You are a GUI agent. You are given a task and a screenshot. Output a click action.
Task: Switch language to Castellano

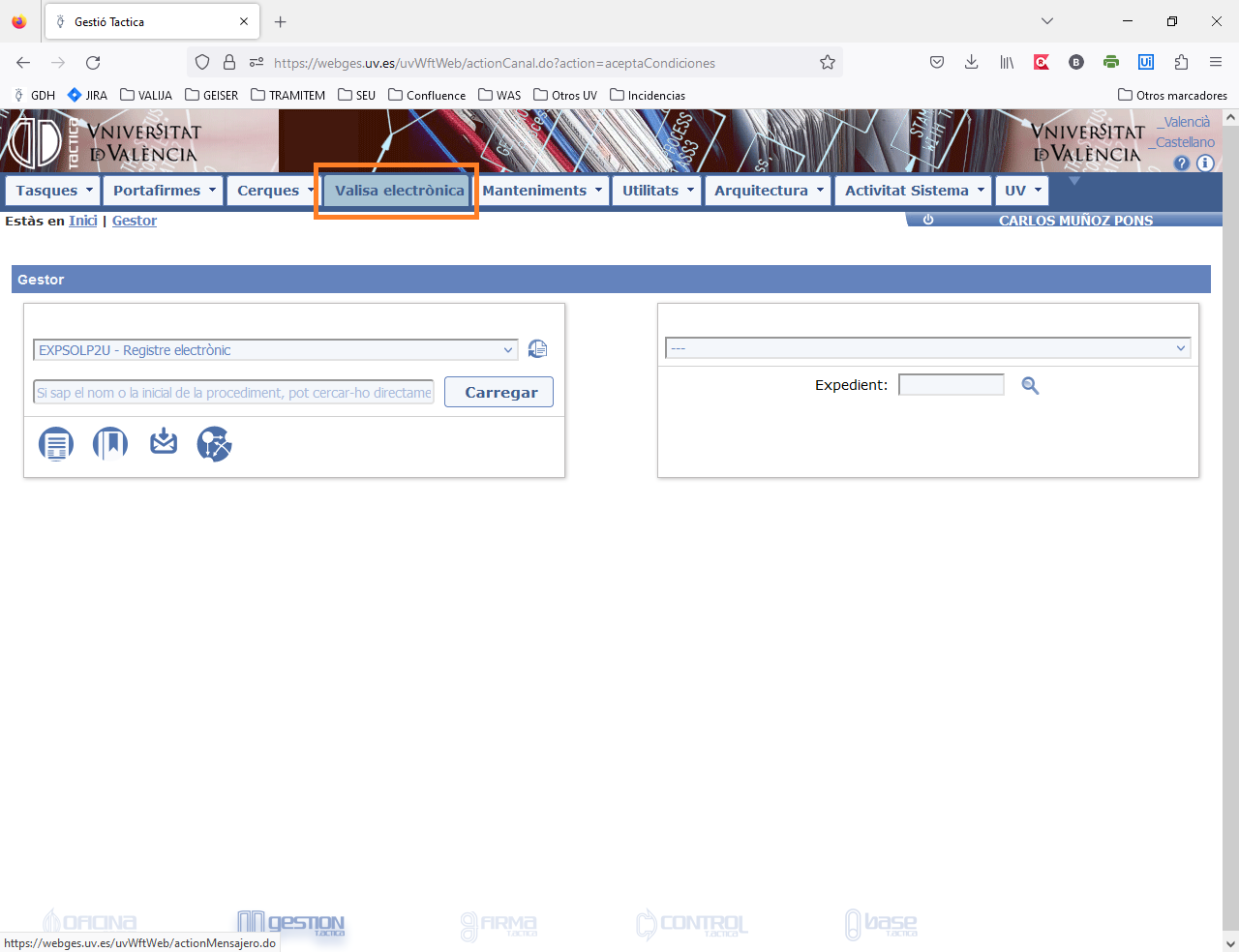pyautogui.click(x=1182, y=142)
